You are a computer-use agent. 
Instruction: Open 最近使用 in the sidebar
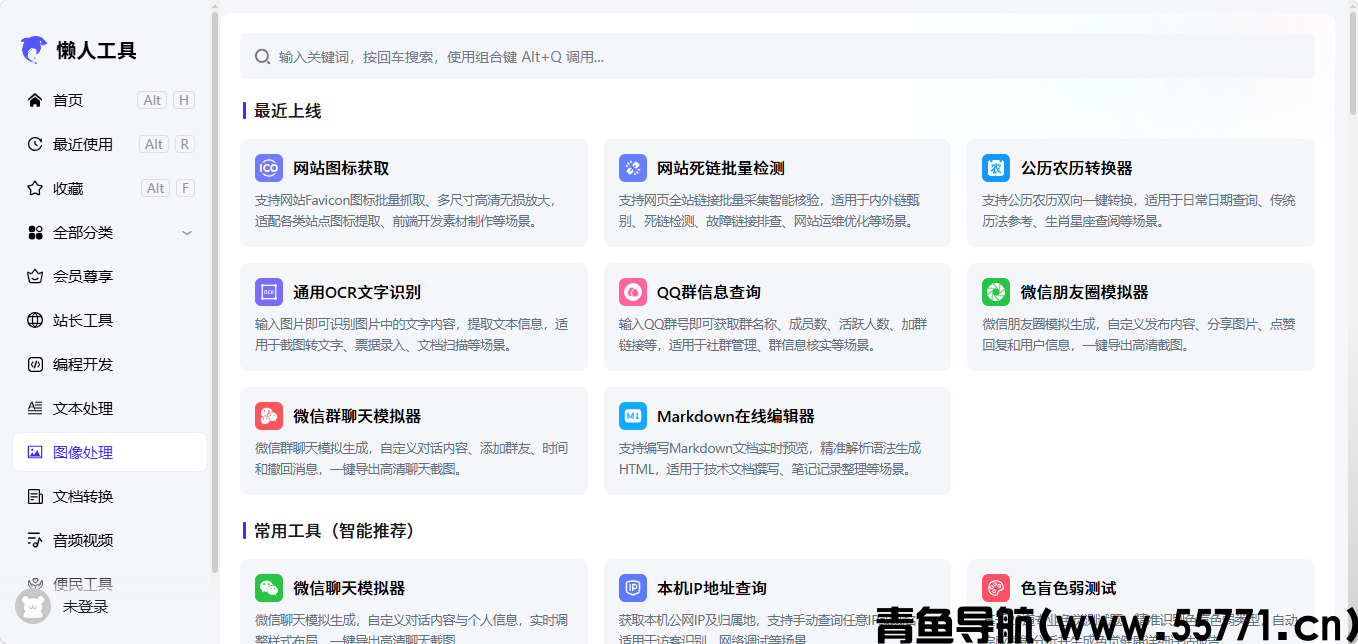point(110,144)
